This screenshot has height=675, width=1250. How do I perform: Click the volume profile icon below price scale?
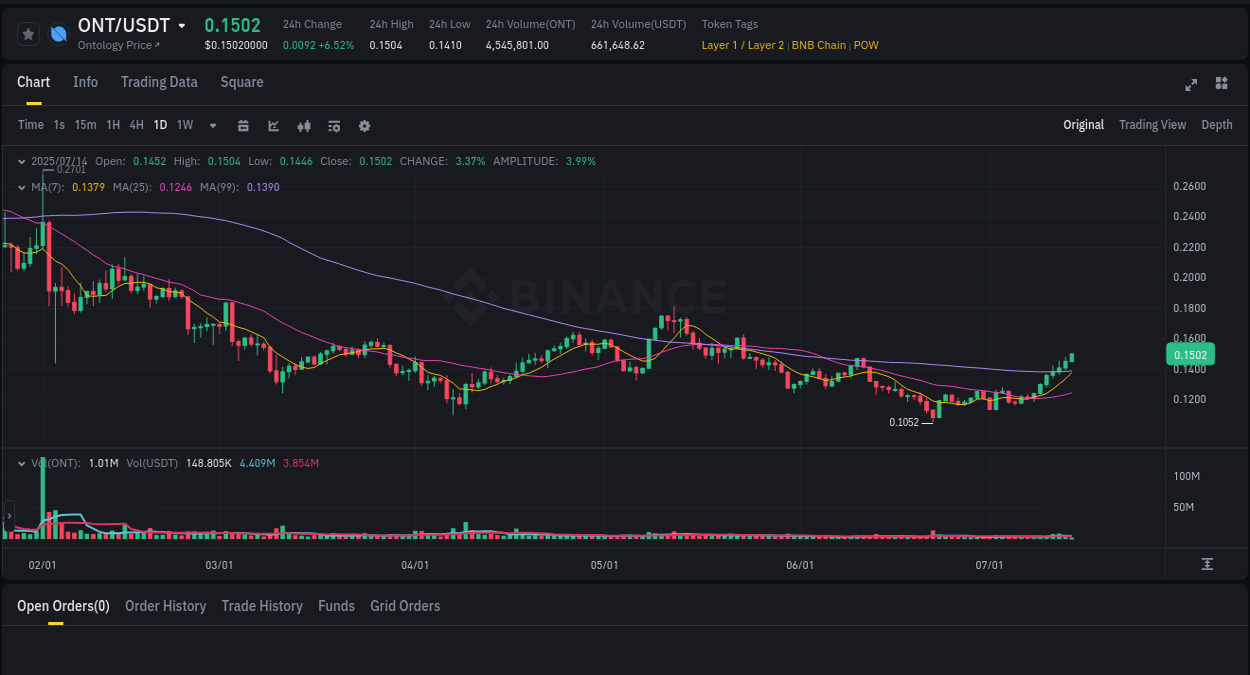1207,565
